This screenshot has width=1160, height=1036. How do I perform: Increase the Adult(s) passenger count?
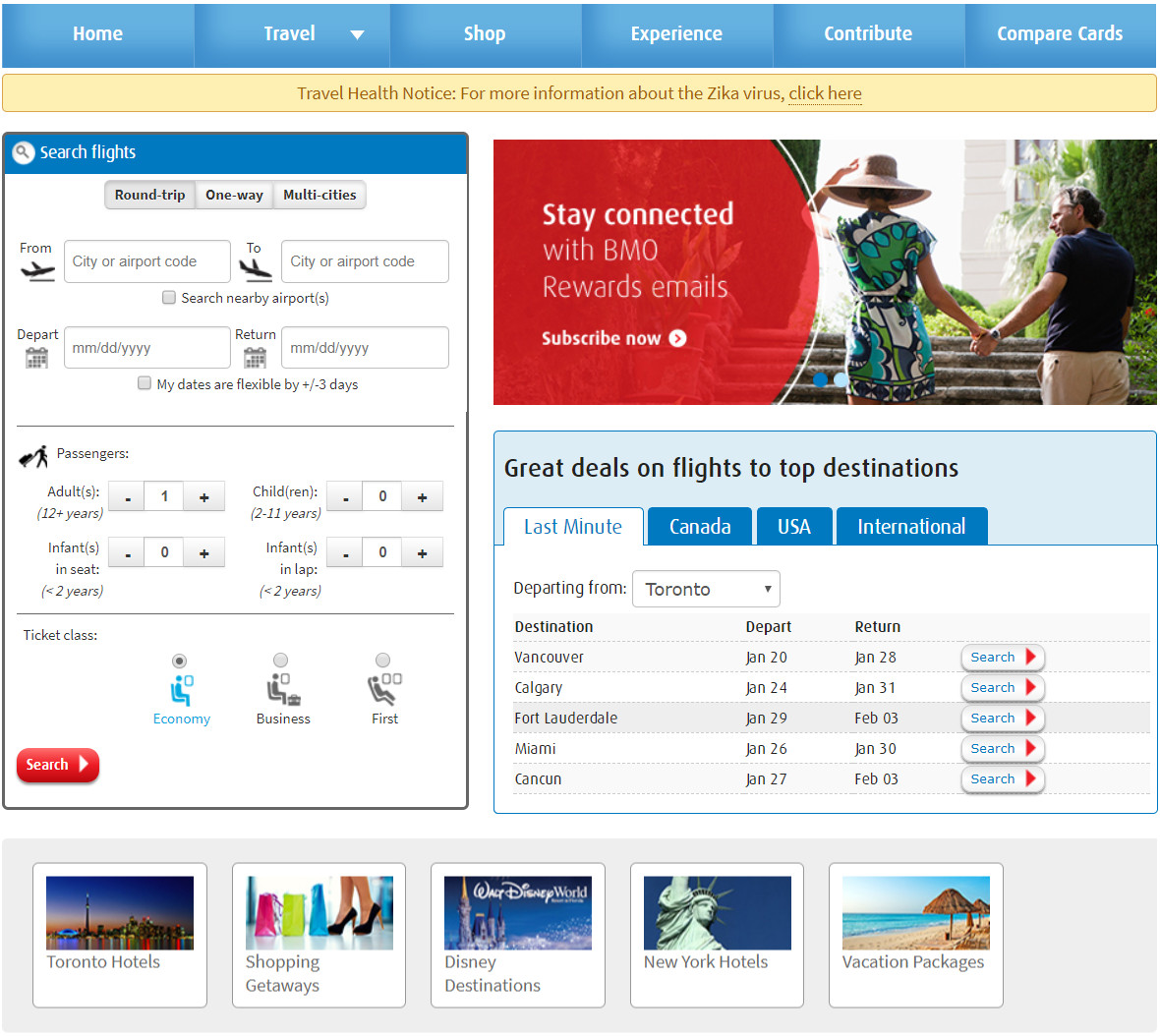(204, 497)
